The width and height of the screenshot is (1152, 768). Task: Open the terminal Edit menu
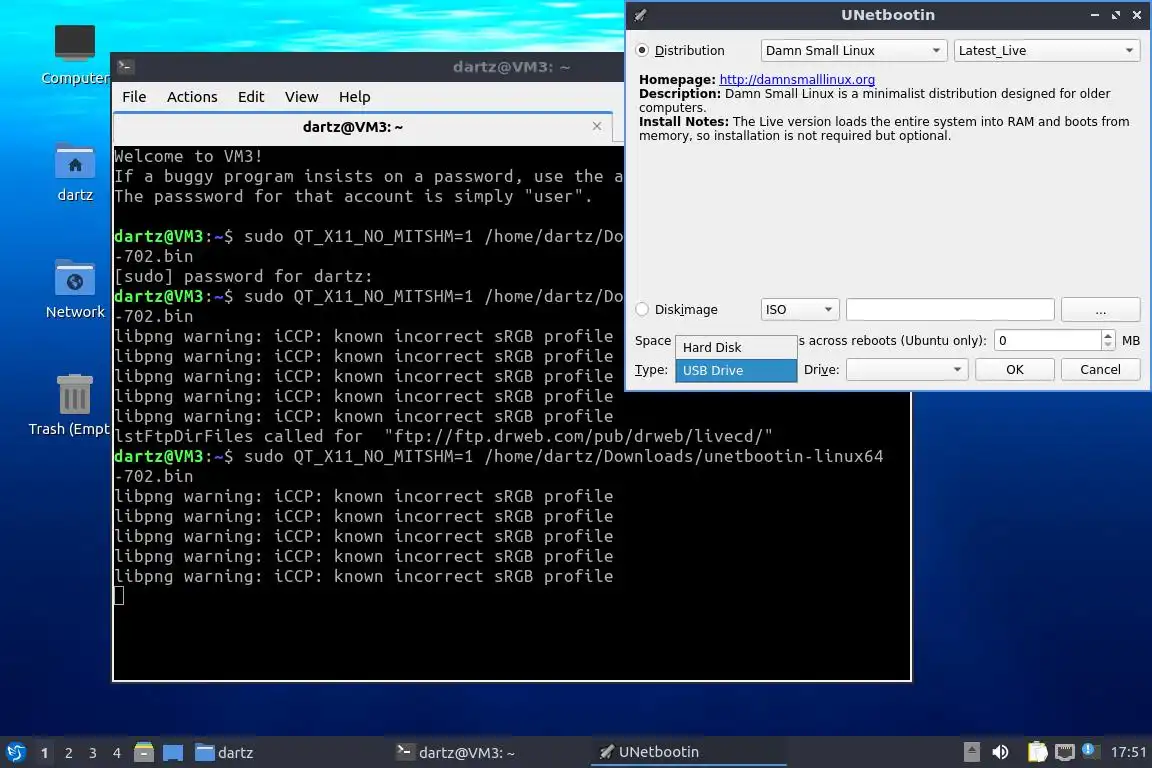pos(251,97)
